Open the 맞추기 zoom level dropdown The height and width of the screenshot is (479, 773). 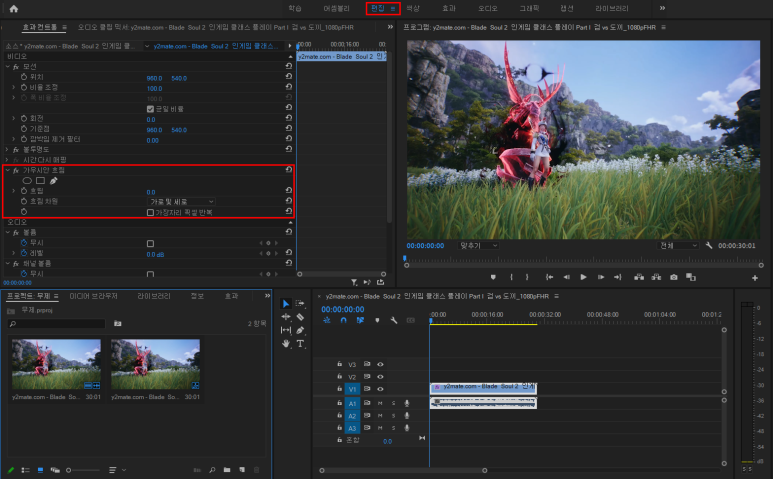478,245
